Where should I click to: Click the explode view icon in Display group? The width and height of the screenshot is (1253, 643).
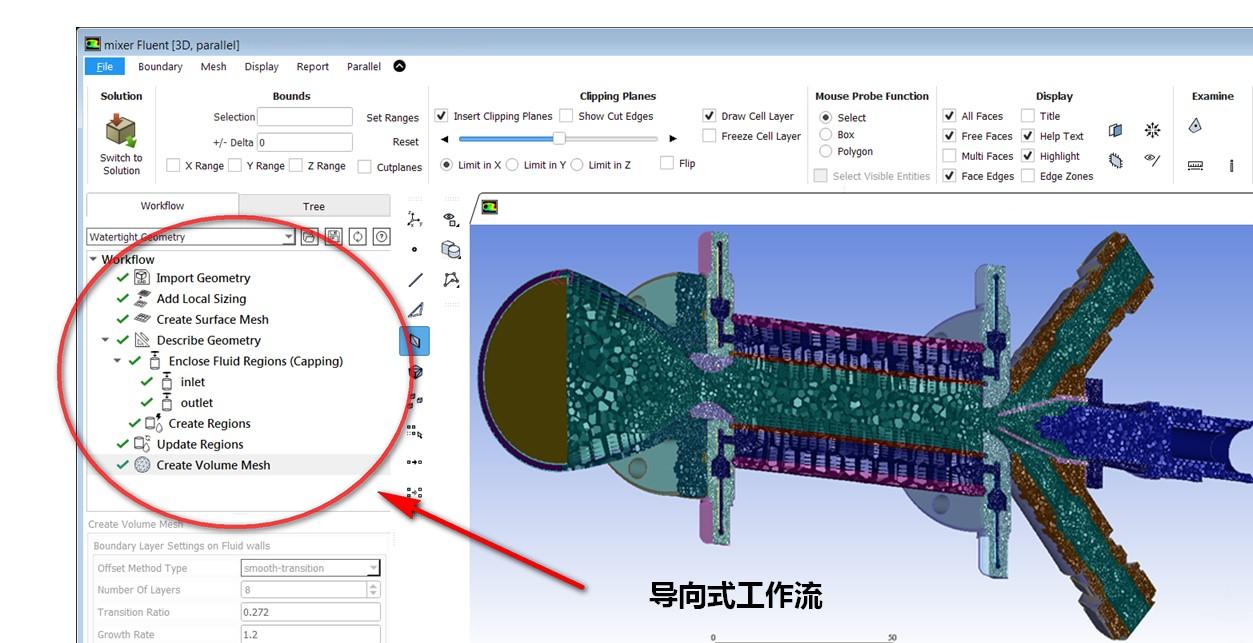[x=1152, y=130]
